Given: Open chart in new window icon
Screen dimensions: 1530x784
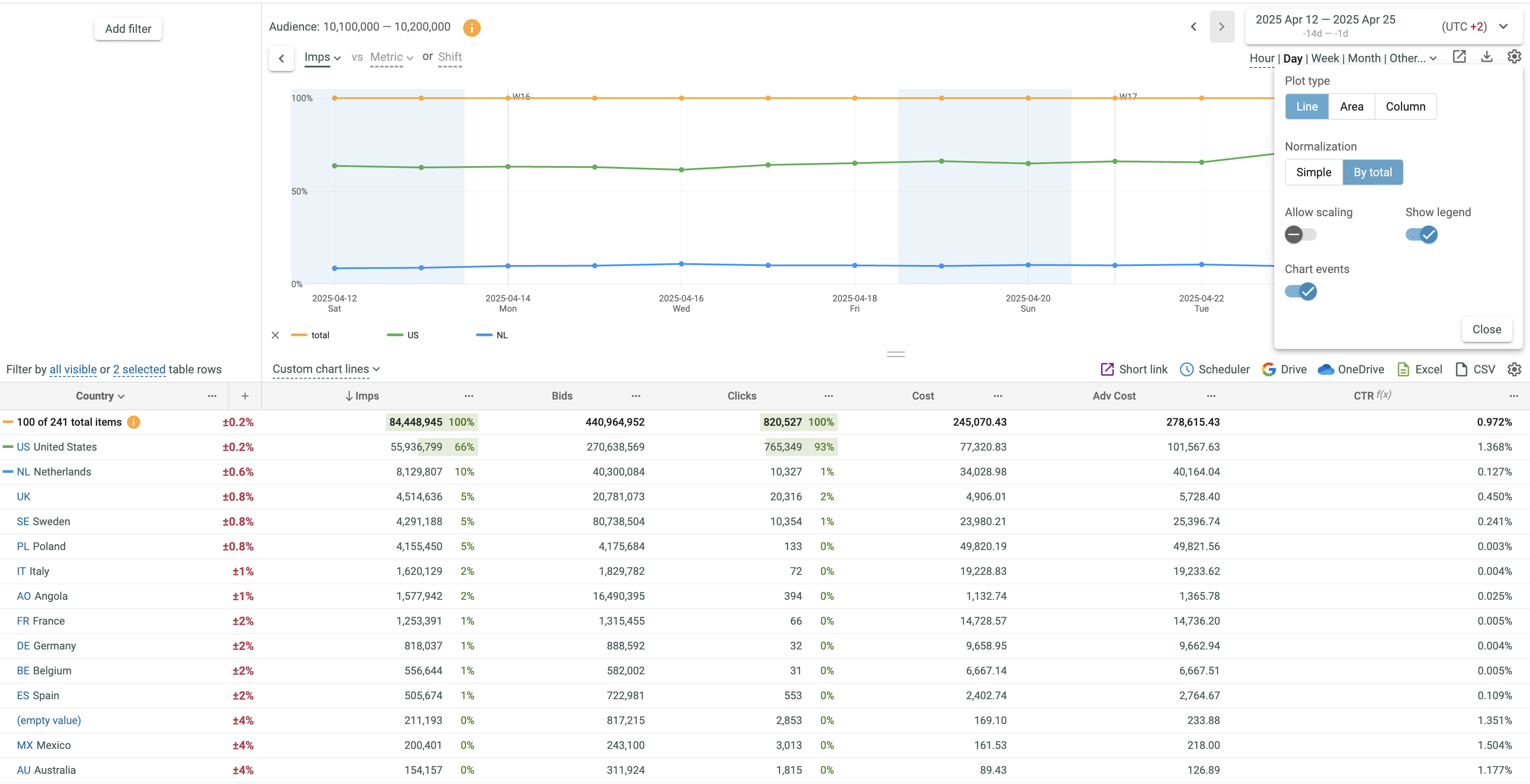Looking at the screenshot, I should click(x=1459, y=57).
